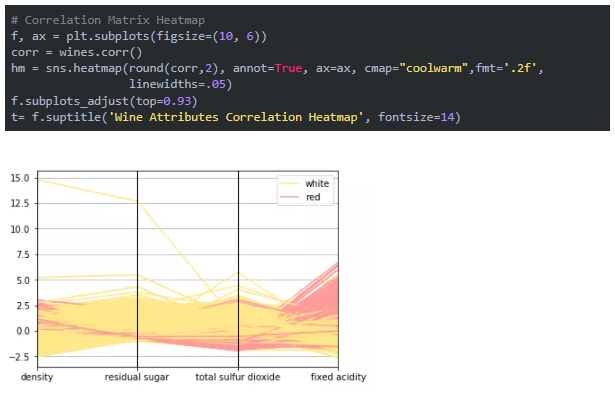Click the 'white' legend label
Screen dimensions: 615x396
coord(317,183)
